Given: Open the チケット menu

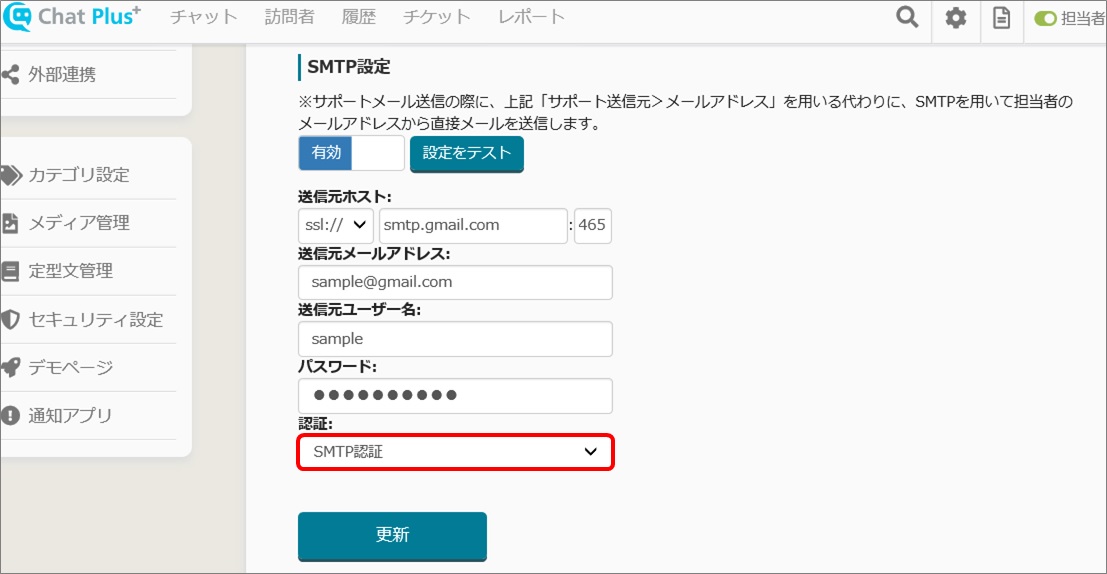Looking at the screenshot, I should pyautogui.click(x=436, y=17).
